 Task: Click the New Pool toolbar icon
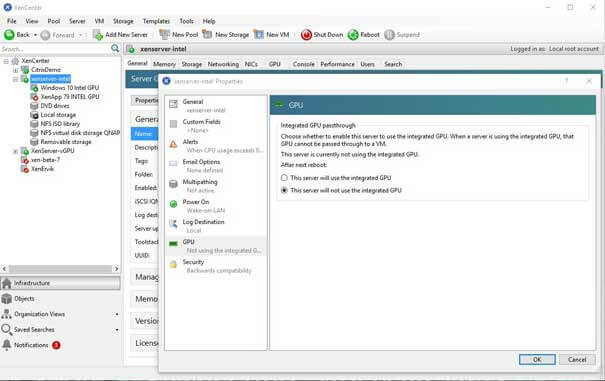[x=165, y=34]
